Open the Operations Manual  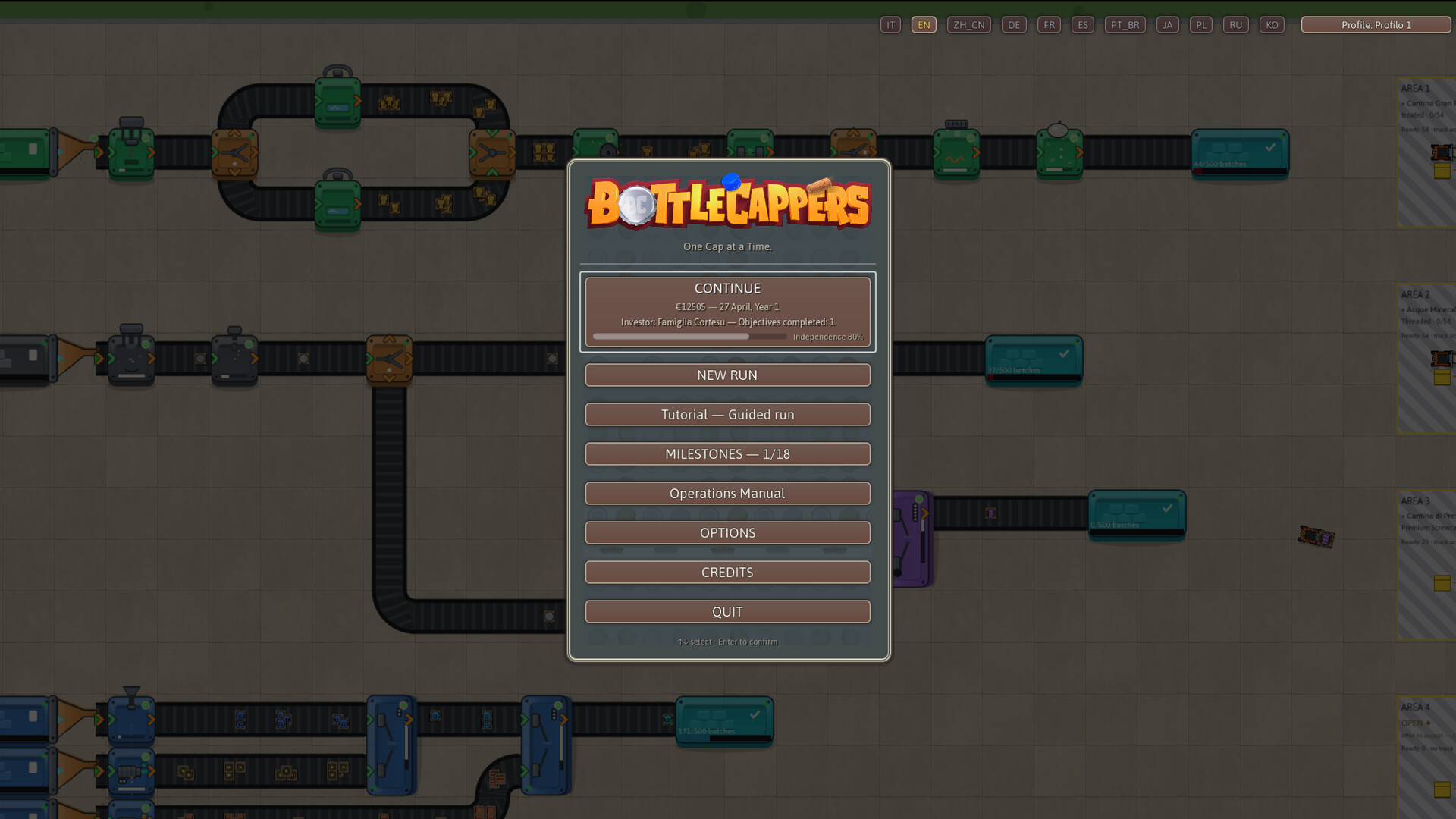click(x=727, y=494)
